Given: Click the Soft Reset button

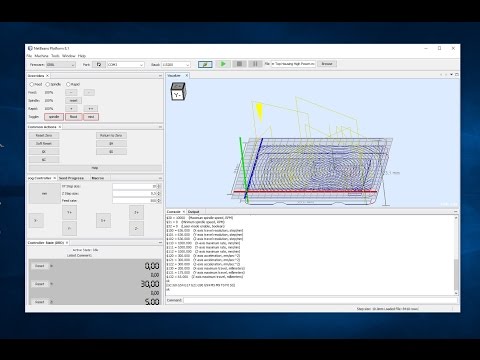Looking at the screenshot, I should [x=44, y=143].
